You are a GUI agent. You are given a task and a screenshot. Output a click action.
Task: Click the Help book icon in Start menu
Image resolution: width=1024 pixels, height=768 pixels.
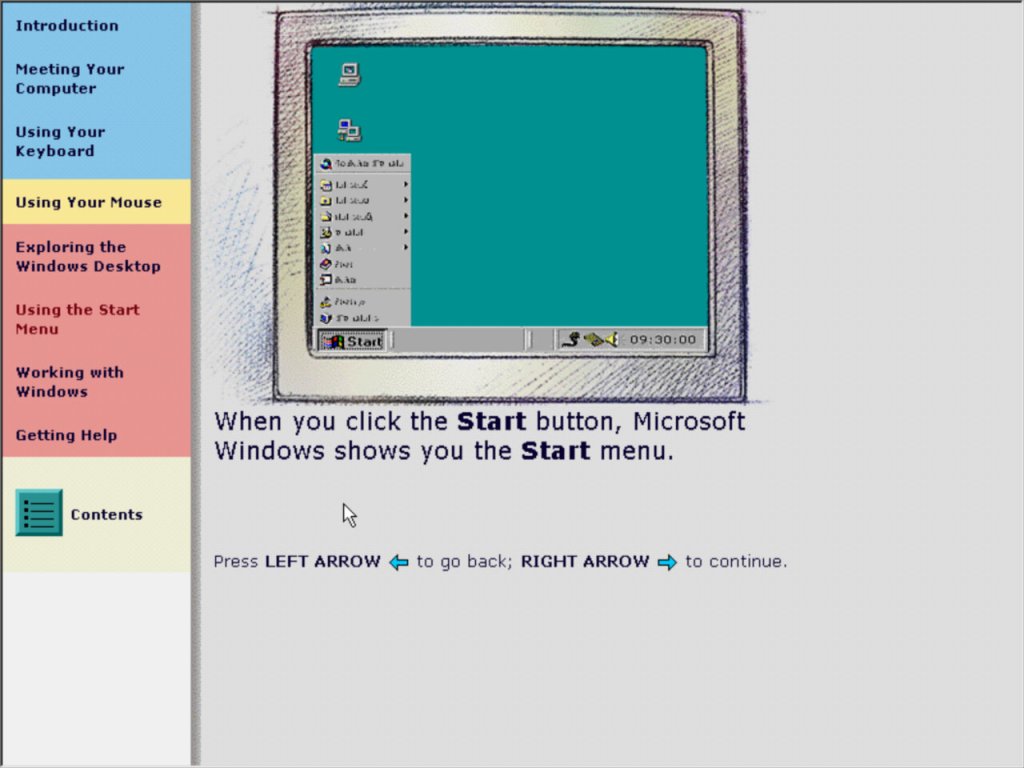point(326,264)
